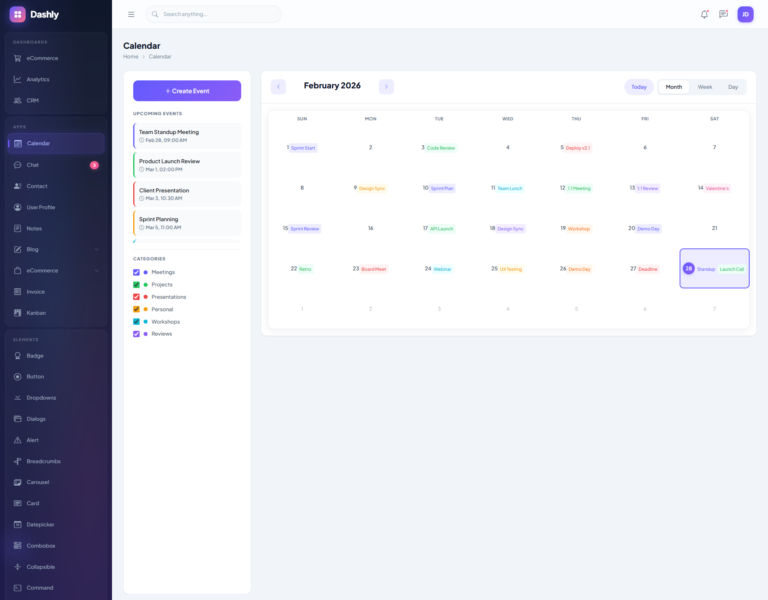Switch to Week view tab
The height and width of the screenshot is (600, 768).
(705, 87)
